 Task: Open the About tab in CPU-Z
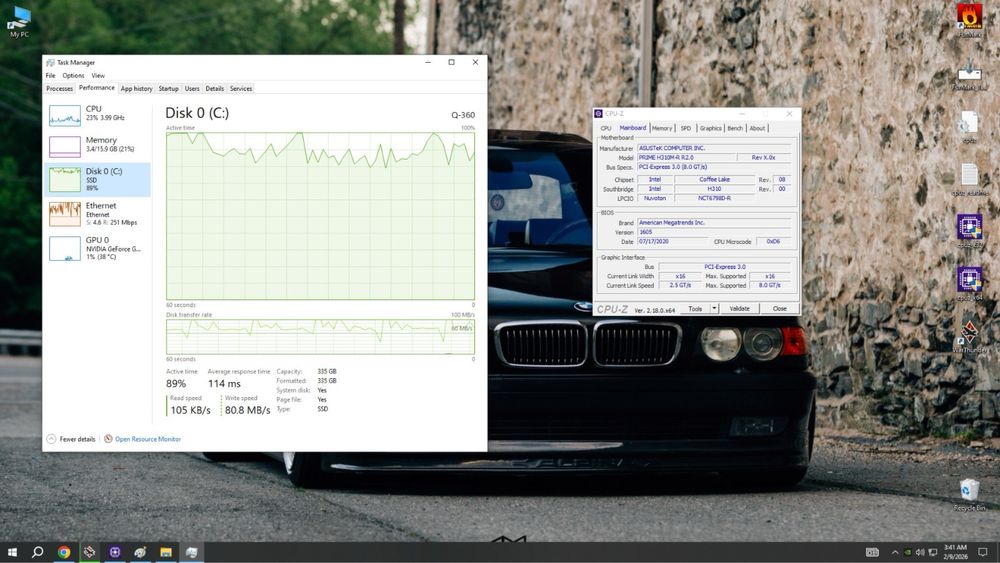757,128
